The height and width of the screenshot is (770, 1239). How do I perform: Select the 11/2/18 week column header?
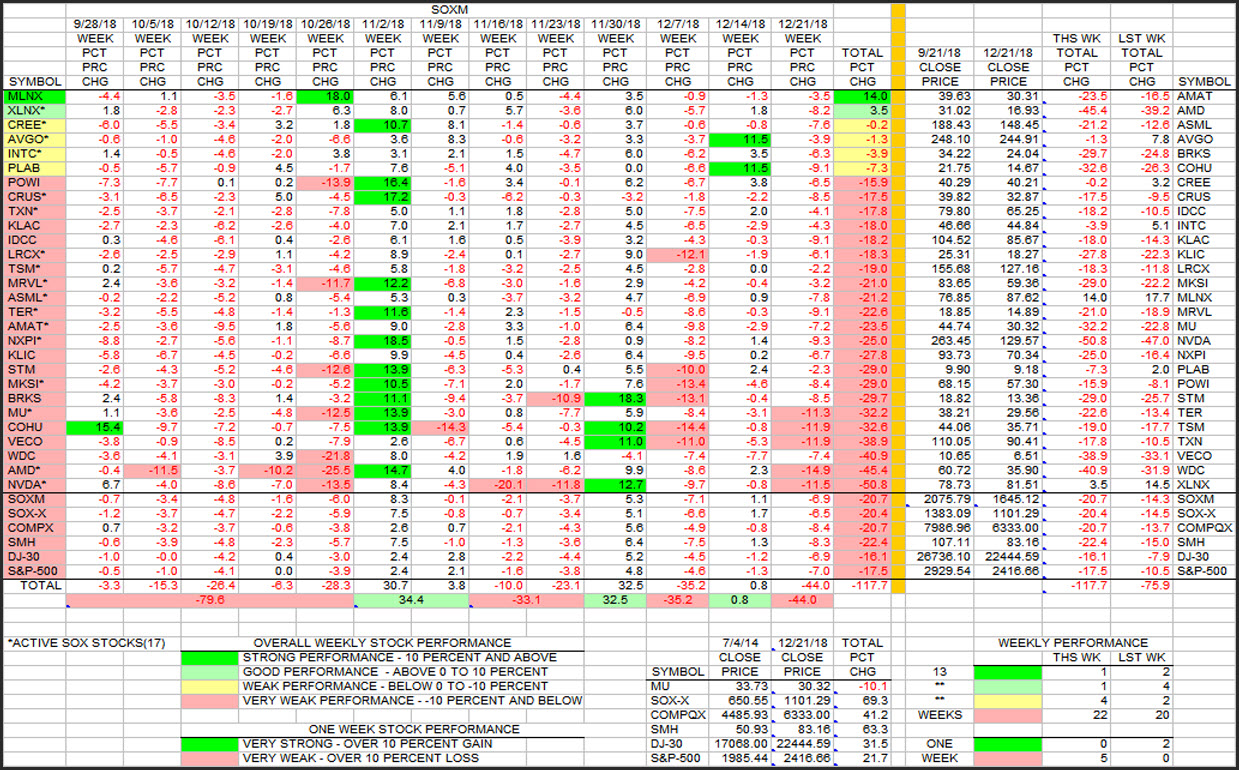[384, 23]
